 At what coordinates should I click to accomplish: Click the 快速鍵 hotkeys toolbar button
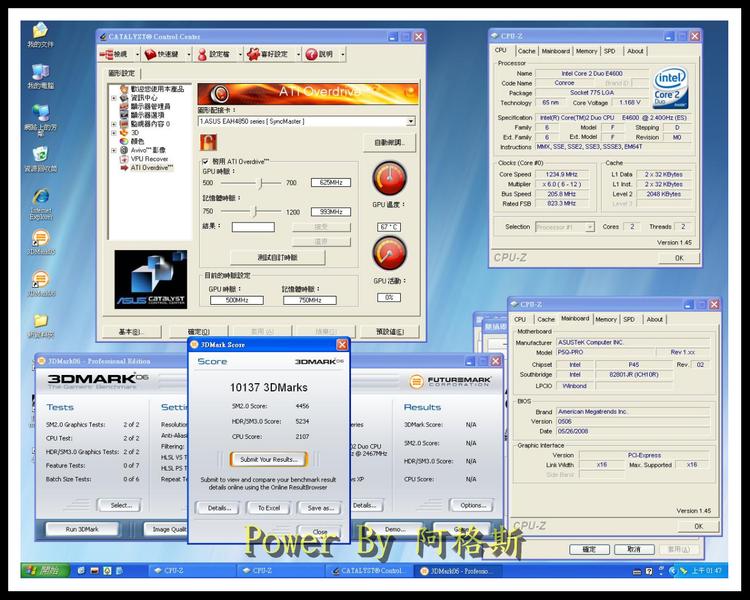tap(163, 54)
